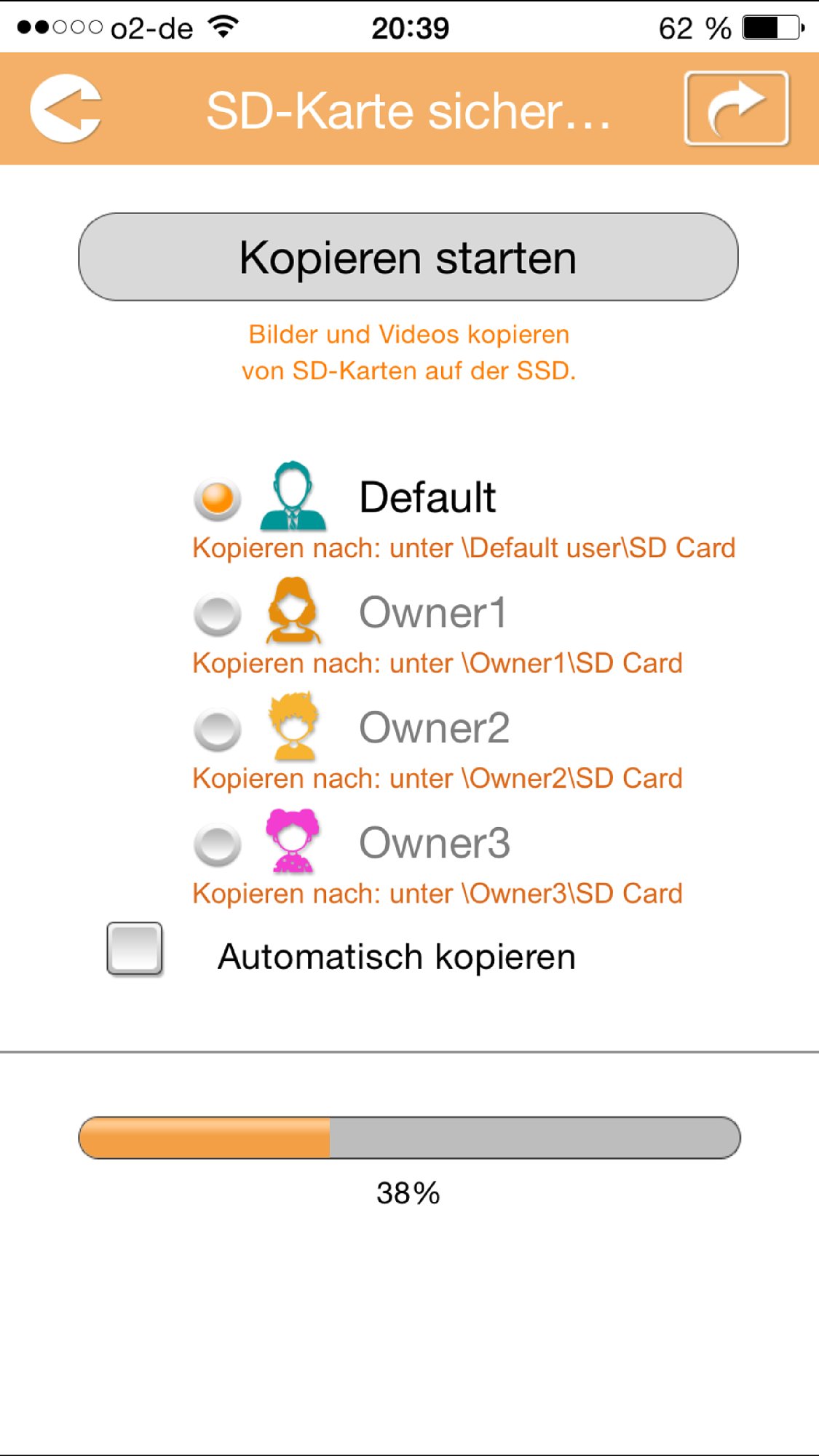This screenshot has height=1456, width=819.
Task: Click the yellow Owner2 avatar icon
Action: pyautogui.click(x=293, y=726)
